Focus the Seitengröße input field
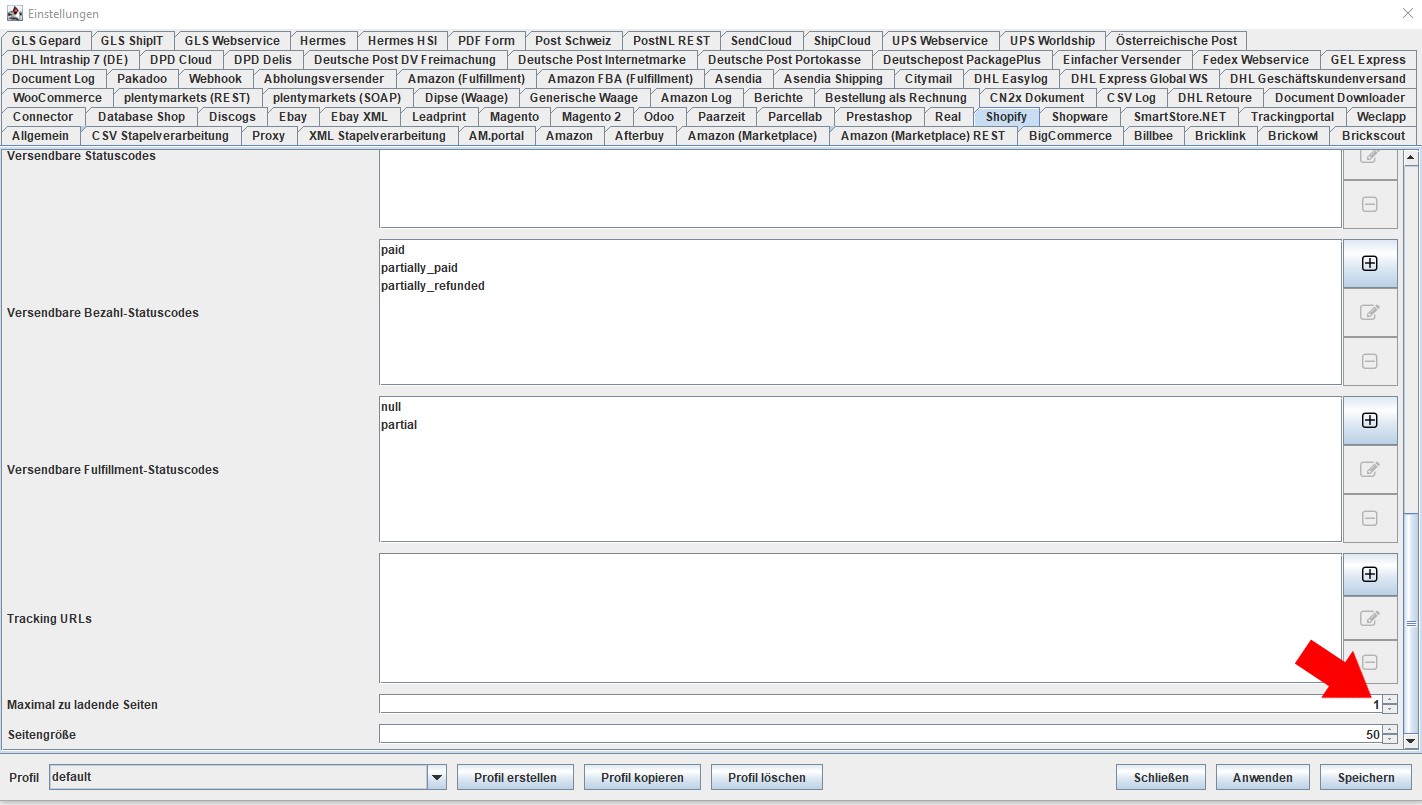 click(881, 734)
